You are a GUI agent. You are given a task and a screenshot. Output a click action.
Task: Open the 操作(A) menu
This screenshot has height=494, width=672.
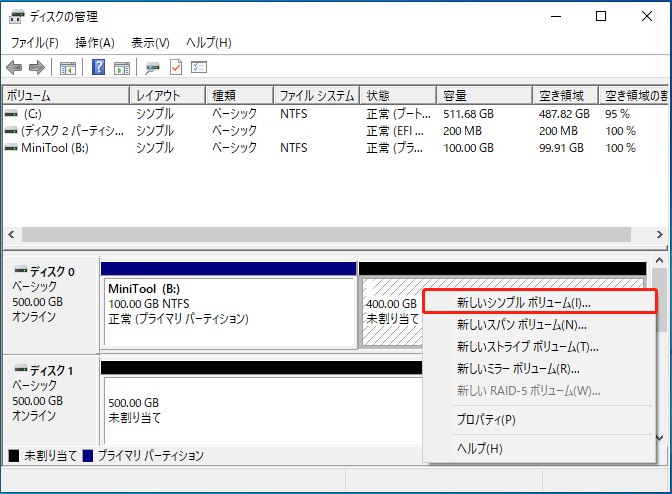[95, 43]
